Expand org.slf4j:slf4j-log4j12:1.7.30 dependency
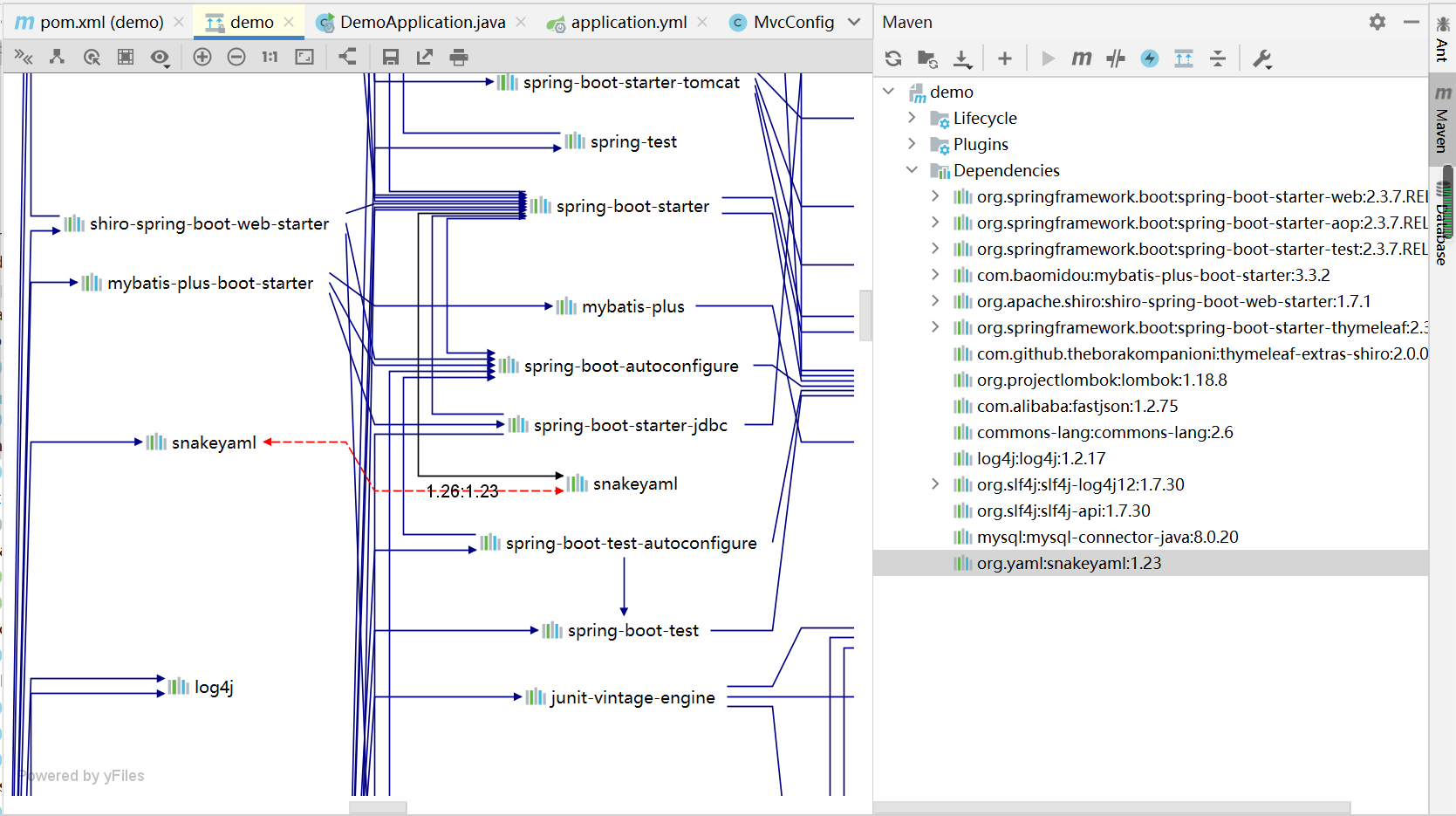This screenshot has height=816, width=1456. 934,484
